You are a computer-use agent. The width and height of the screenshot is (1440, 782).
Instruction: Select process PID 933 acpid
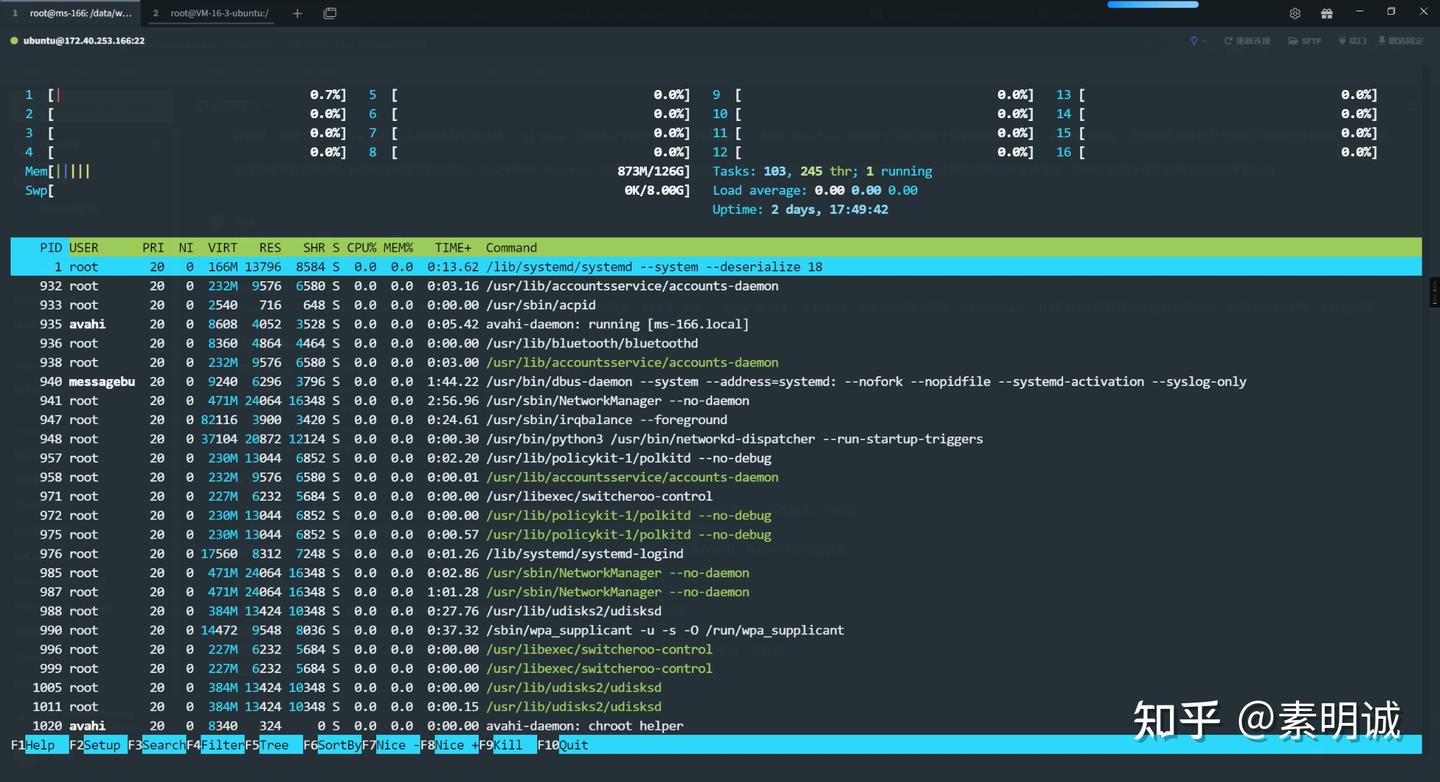click(x=716, y=305)
